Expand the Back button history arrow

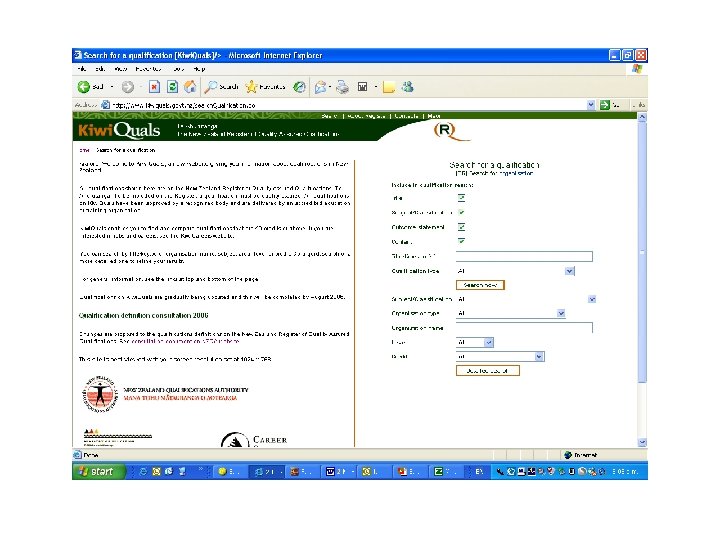tap(112, 87)
